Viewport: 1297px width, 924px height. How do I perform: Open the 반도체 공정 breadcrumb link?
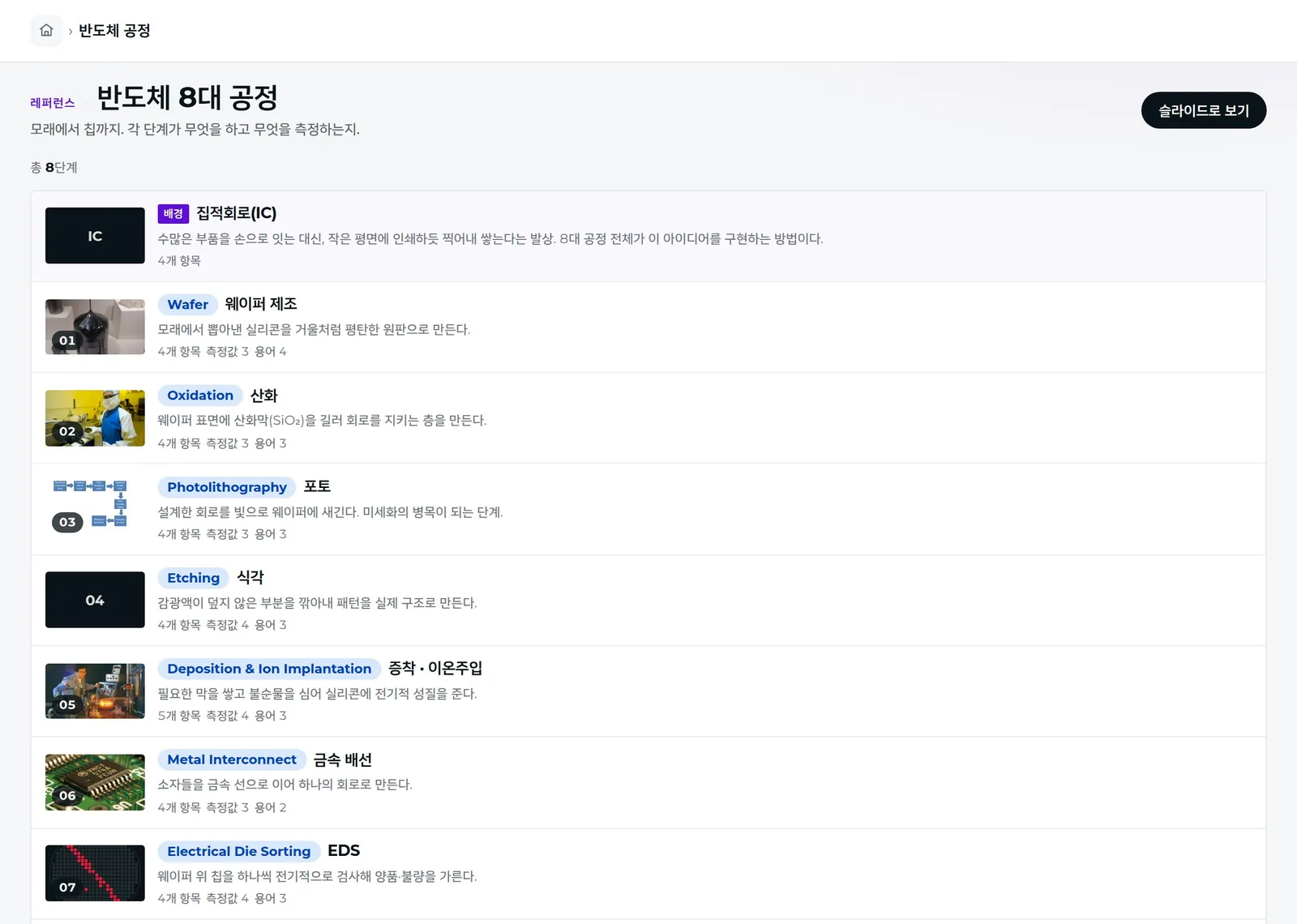click(114, 31)
